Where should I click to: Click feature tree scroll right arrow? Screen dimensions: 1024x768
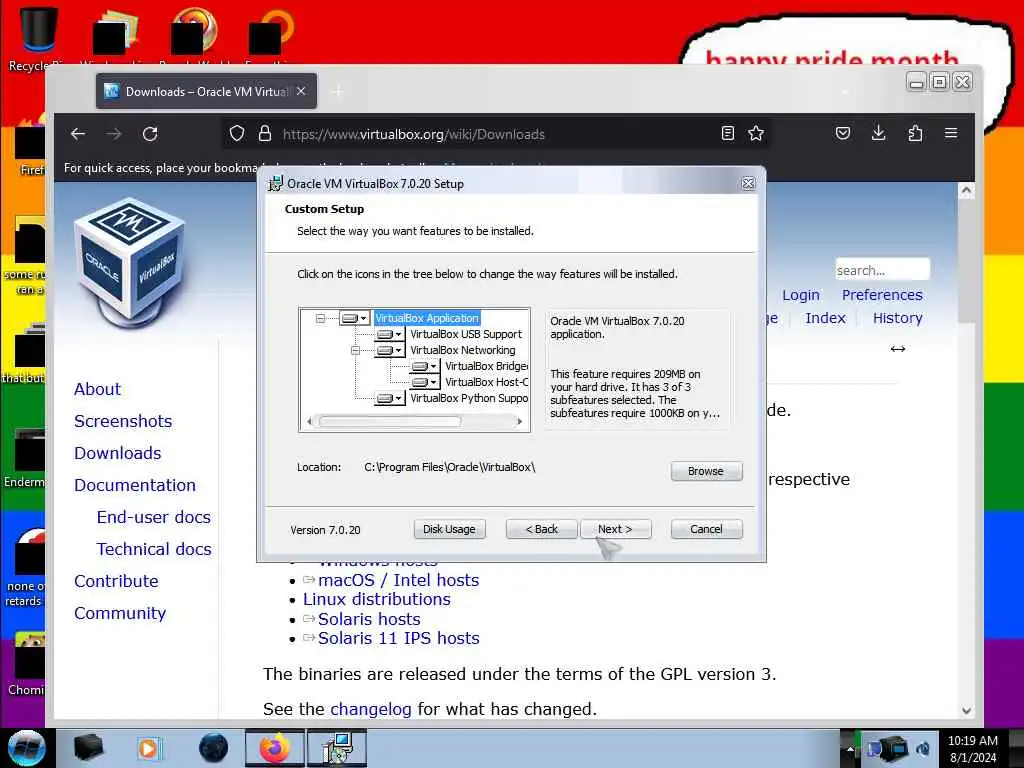coord(519,421)
